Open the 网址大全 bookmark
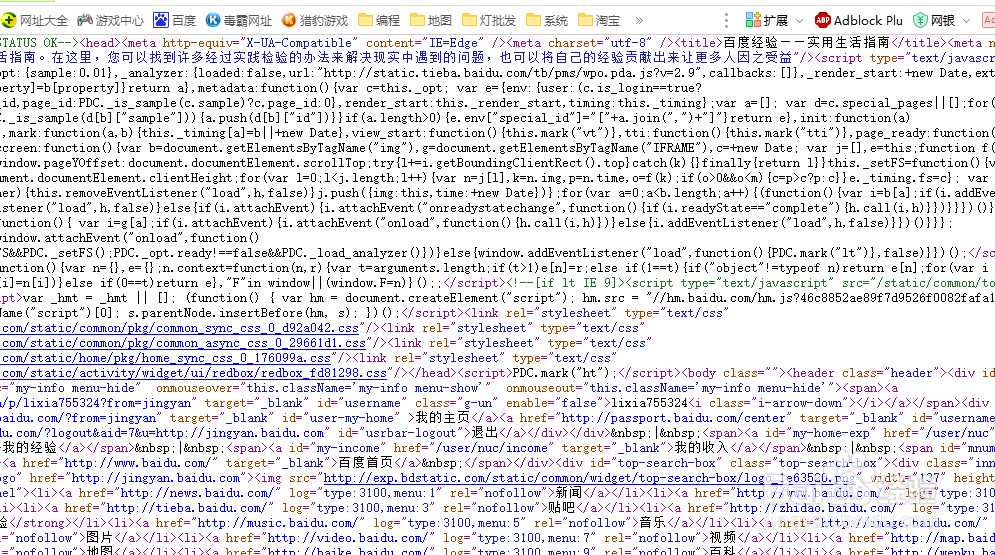The width and height of the screenshot is (995, 555). tap(35, 20)
